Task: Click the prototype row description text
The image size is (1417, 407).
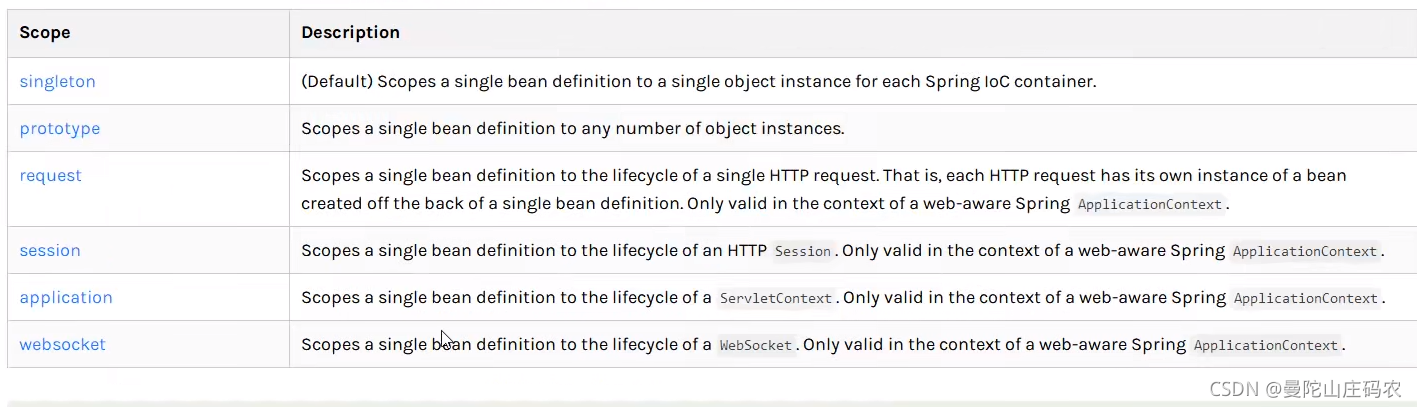Action: click(x=573, y=129)
